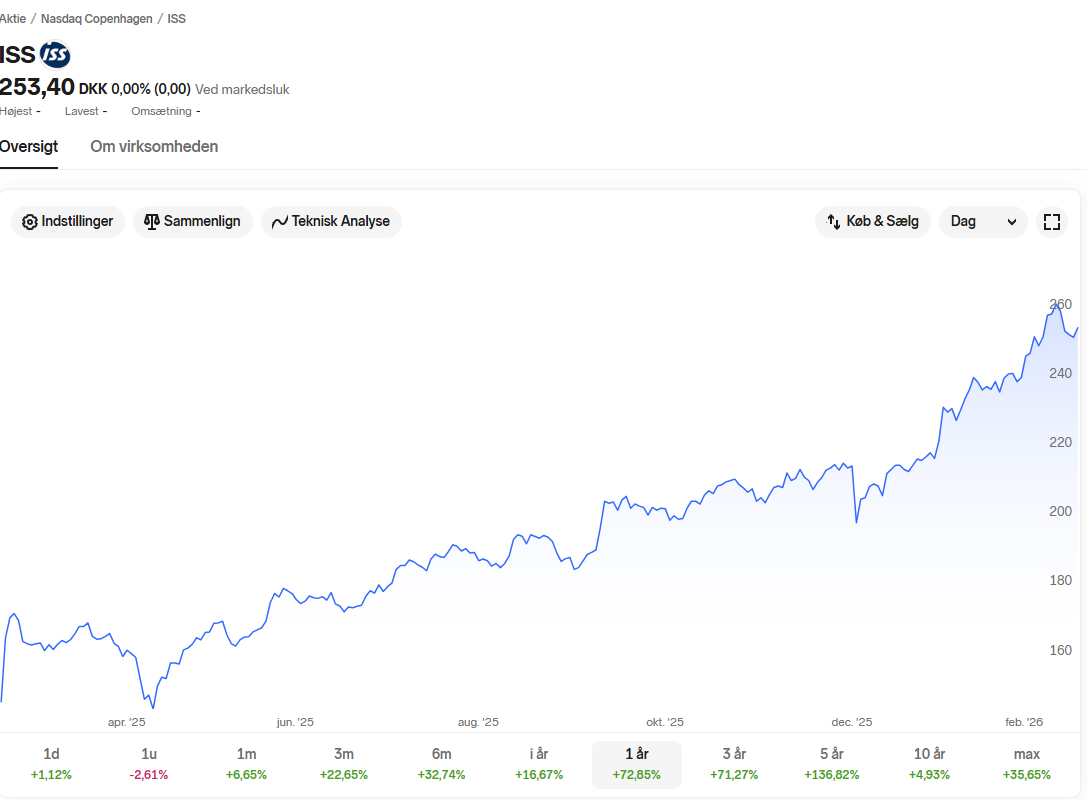Click the 160 y-axis label
Viewport: 1087px width, 800px height.
pyautogui.click(x=1061, y=650)
